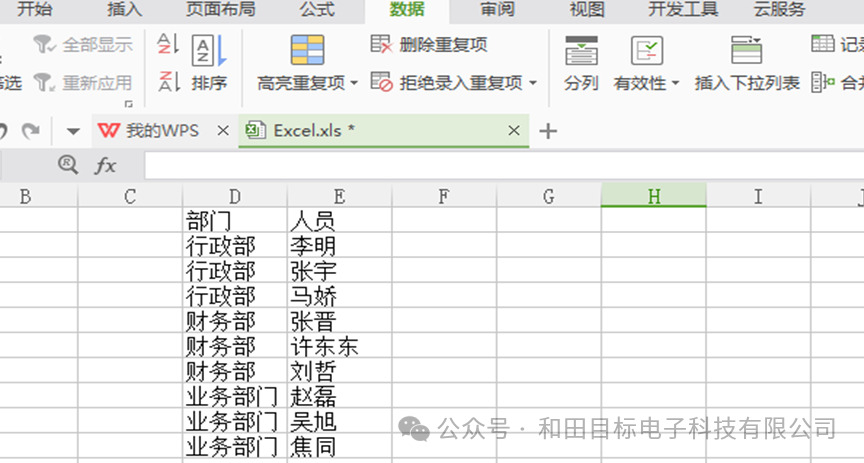Switch to the 我的WPS document tab
Screen dimensions: 864x463
163,131
